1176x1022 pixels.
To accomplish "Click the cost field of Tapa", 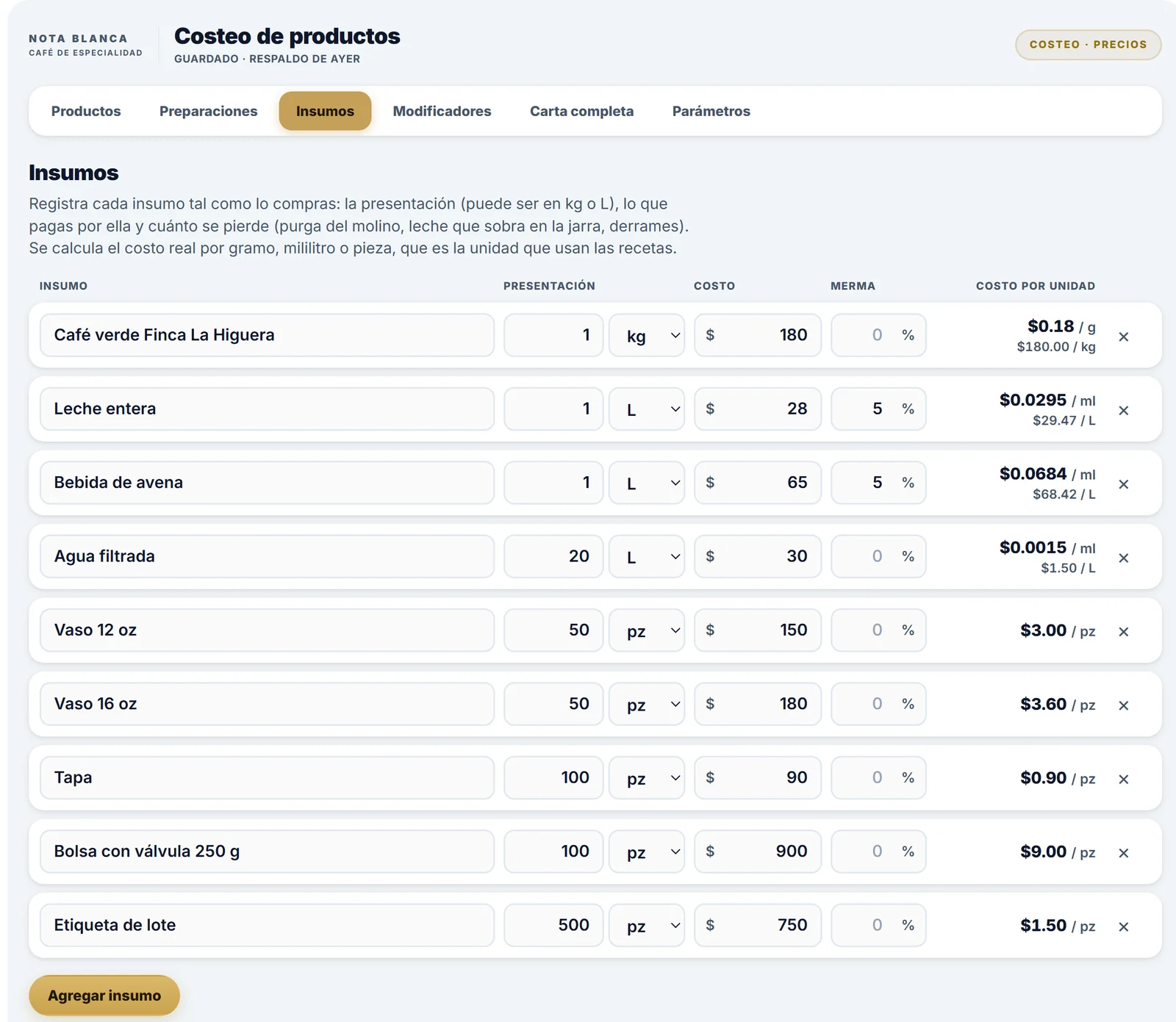I will click(758, 778).
